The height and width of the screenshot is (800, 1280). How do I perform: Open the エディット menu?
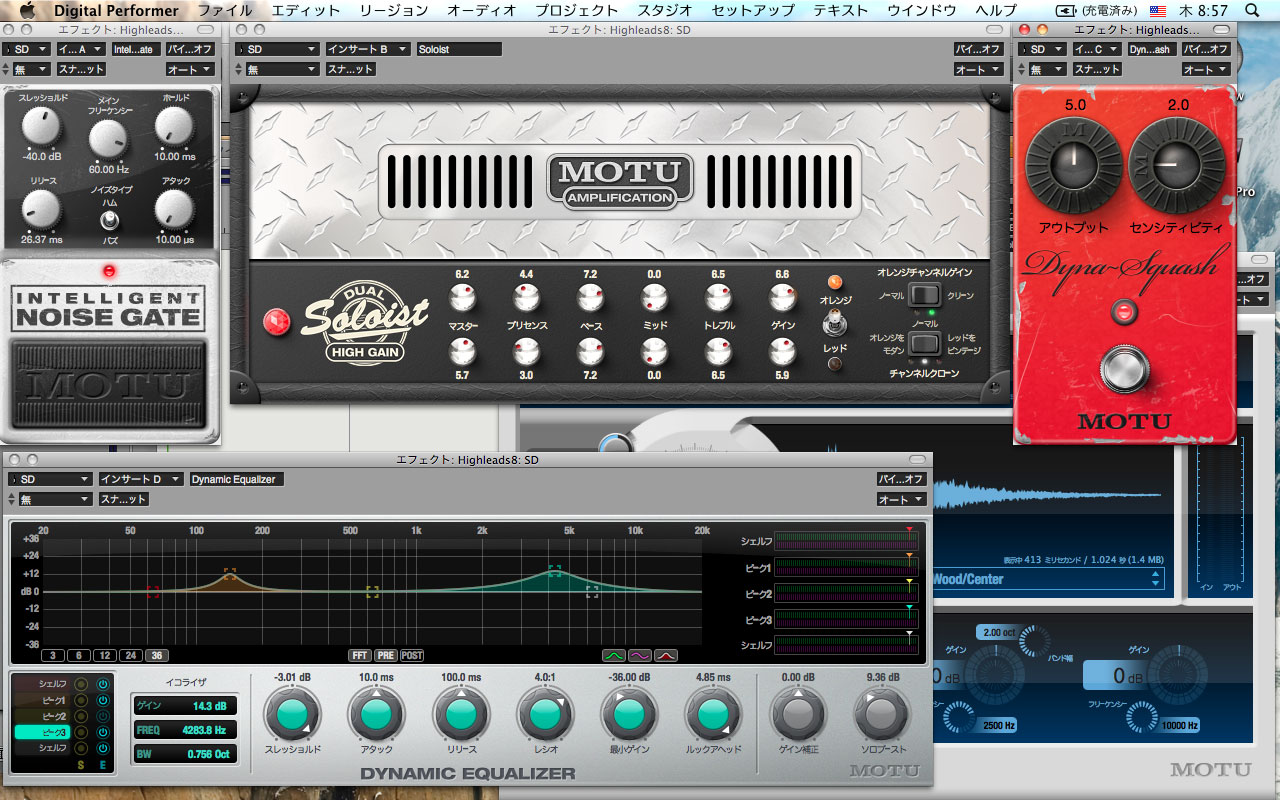coord(305,10)
